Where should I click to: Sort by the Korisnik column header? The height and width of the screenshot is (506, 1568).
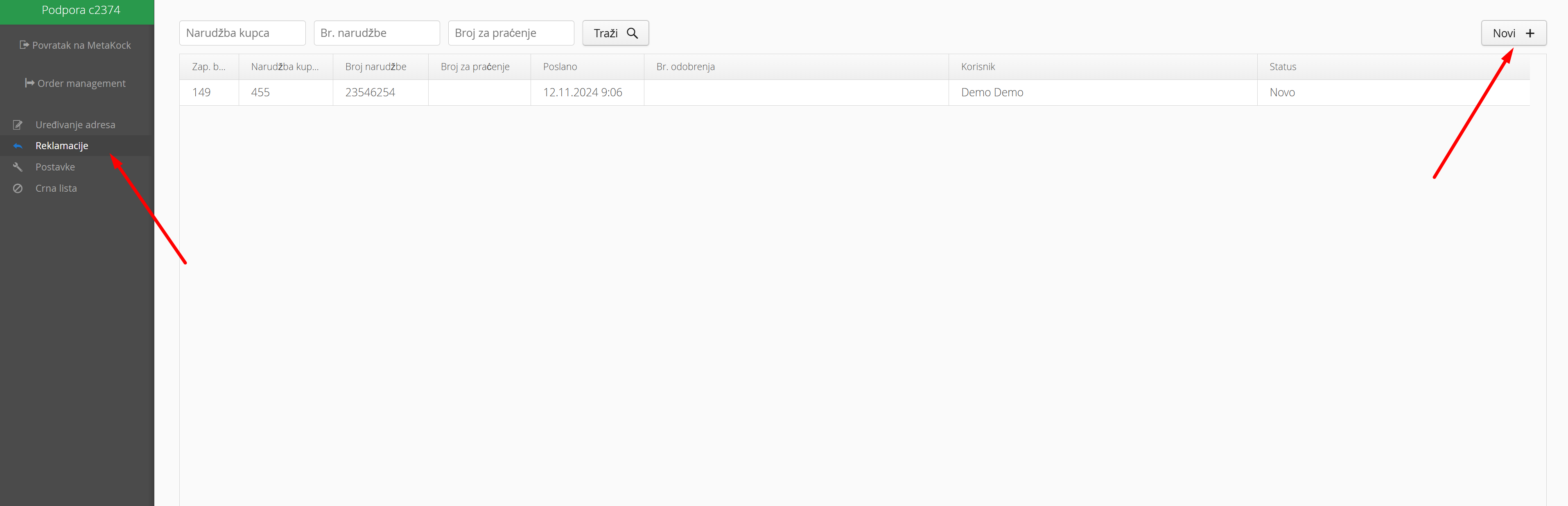tap(978, 67)
